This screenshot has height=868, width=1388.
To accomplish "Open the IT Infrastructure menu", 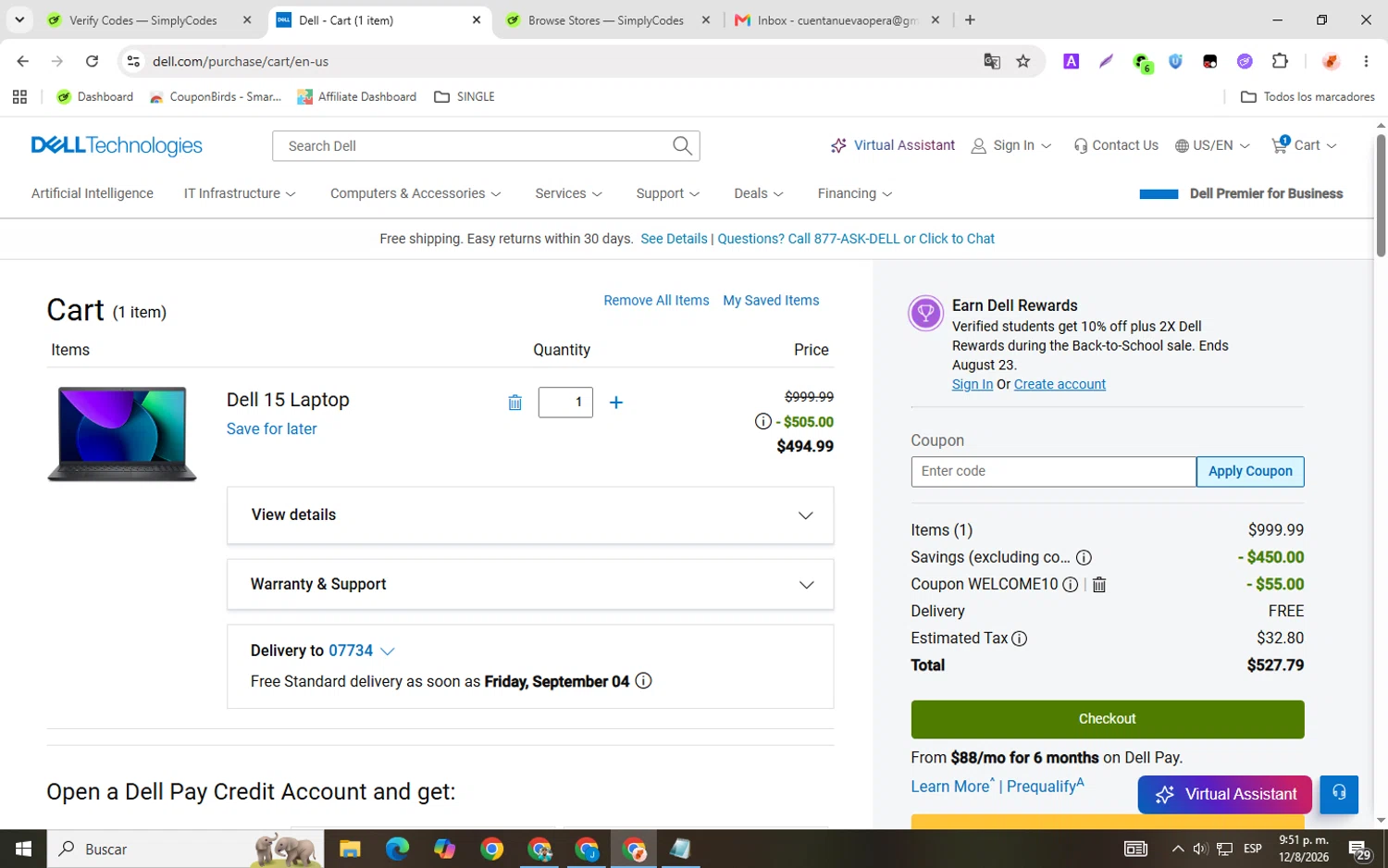I will click(x=240, y=193).
